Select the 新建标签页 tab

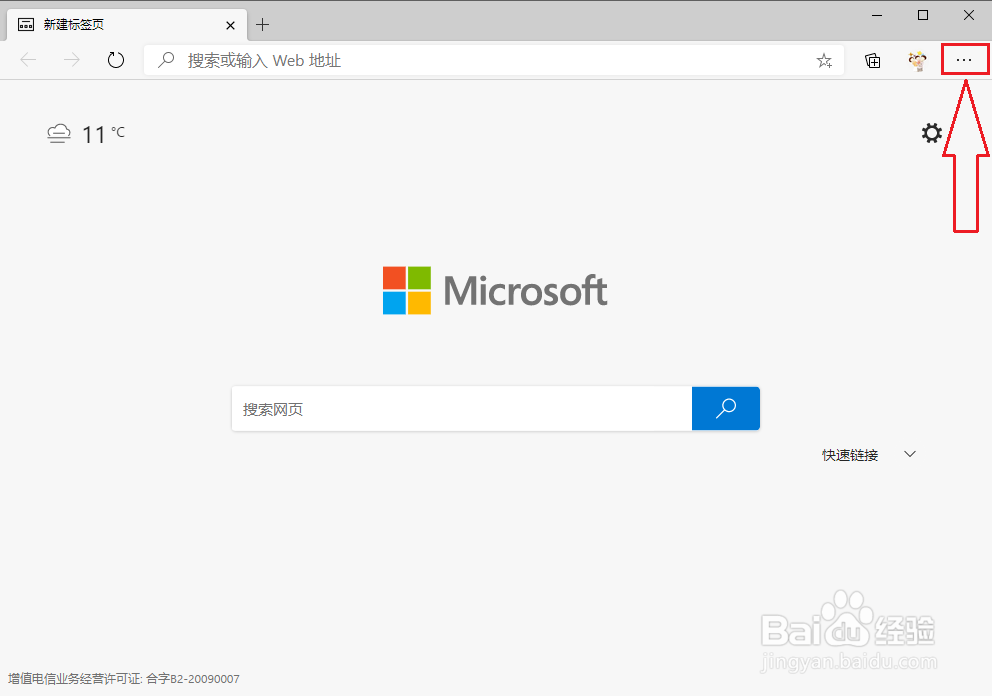click(x=125, y=25)
